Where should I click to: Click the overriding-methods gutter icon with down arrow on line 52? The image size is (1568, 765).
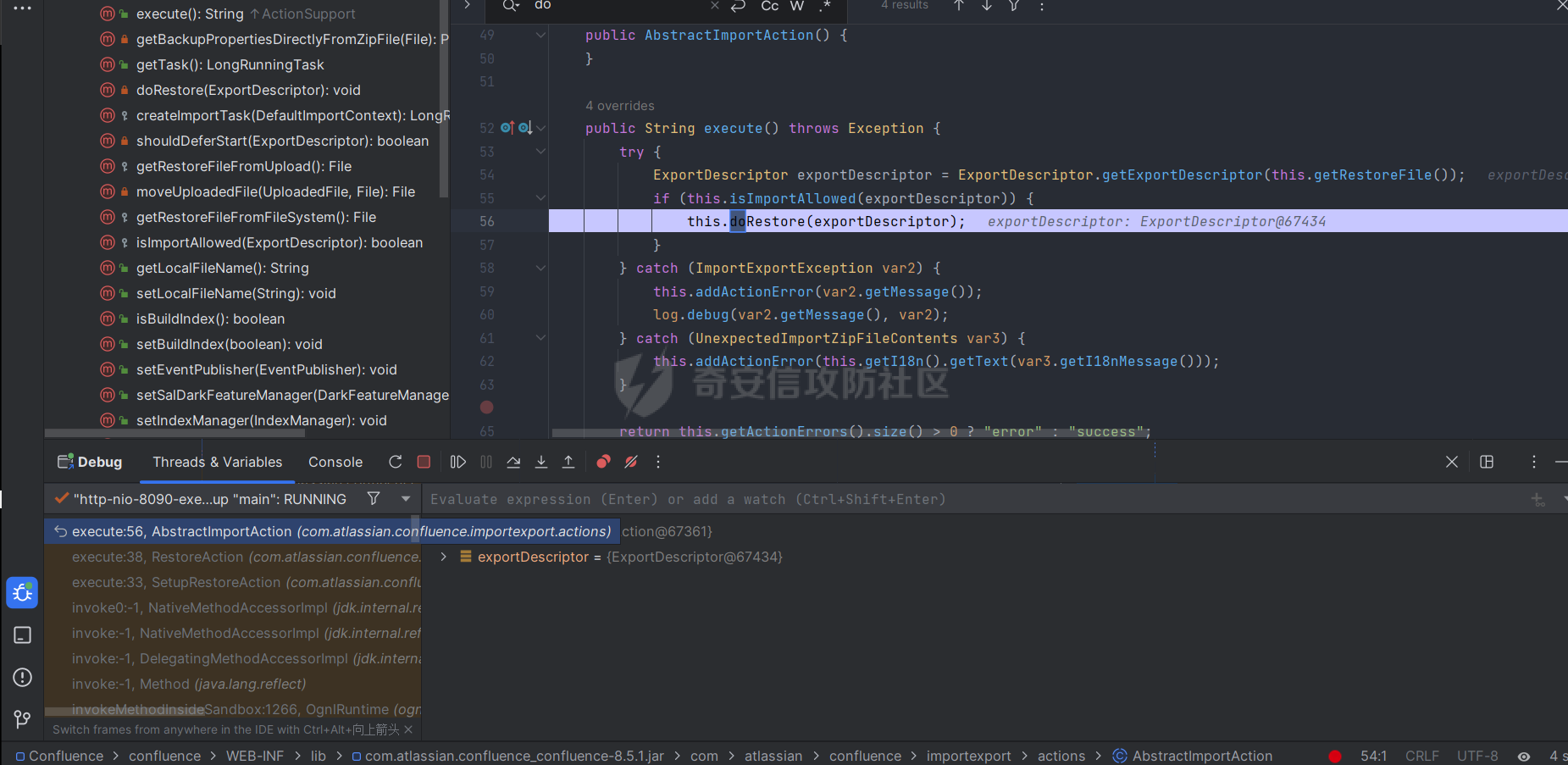point(525,128)
